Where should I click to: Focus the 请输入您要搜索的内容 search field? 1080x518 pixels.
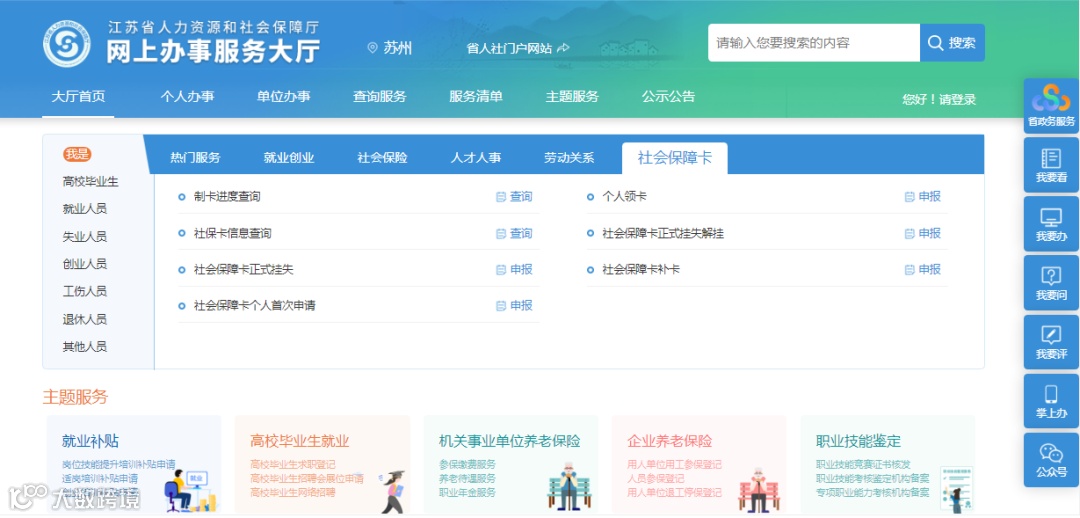click(x=813, y=43)
